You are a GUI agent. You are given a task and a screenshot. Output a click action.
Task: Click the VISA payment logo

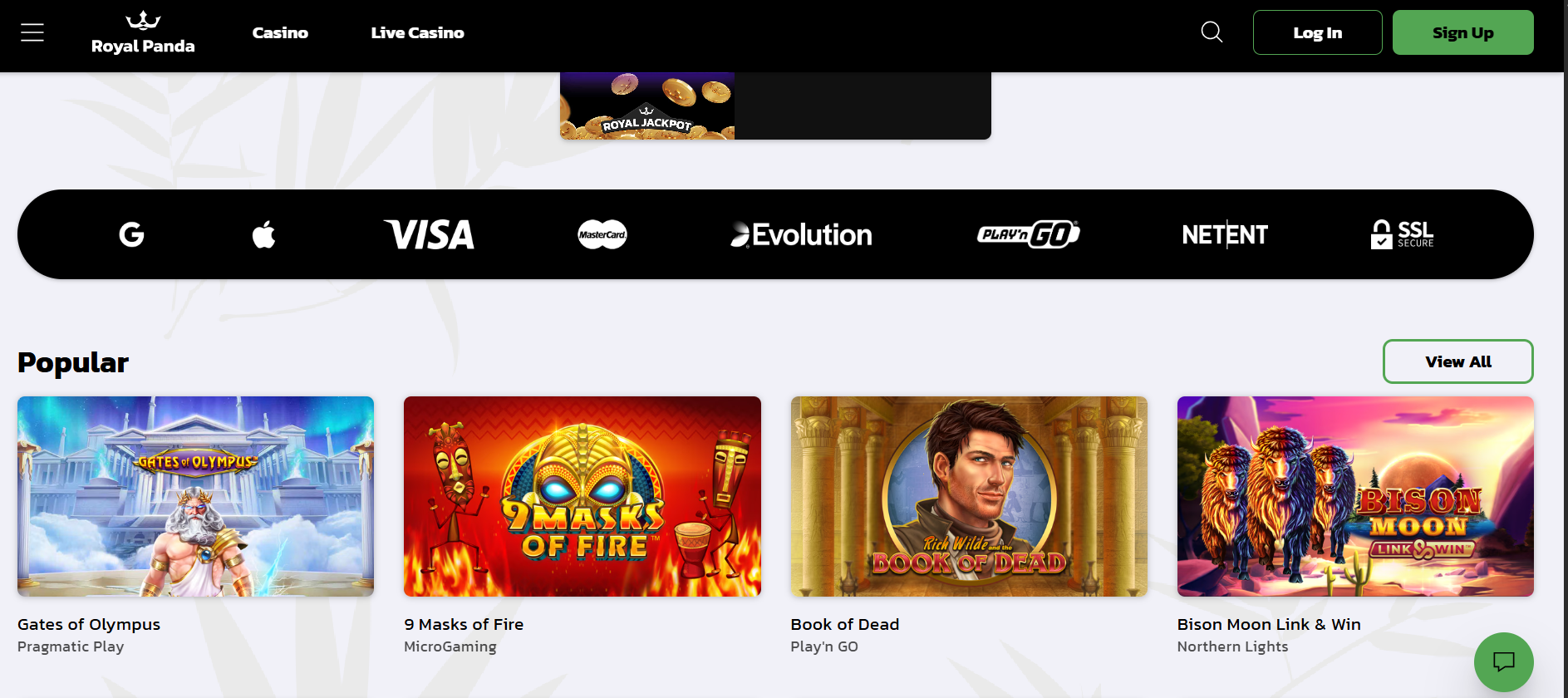tap(429, 234)
